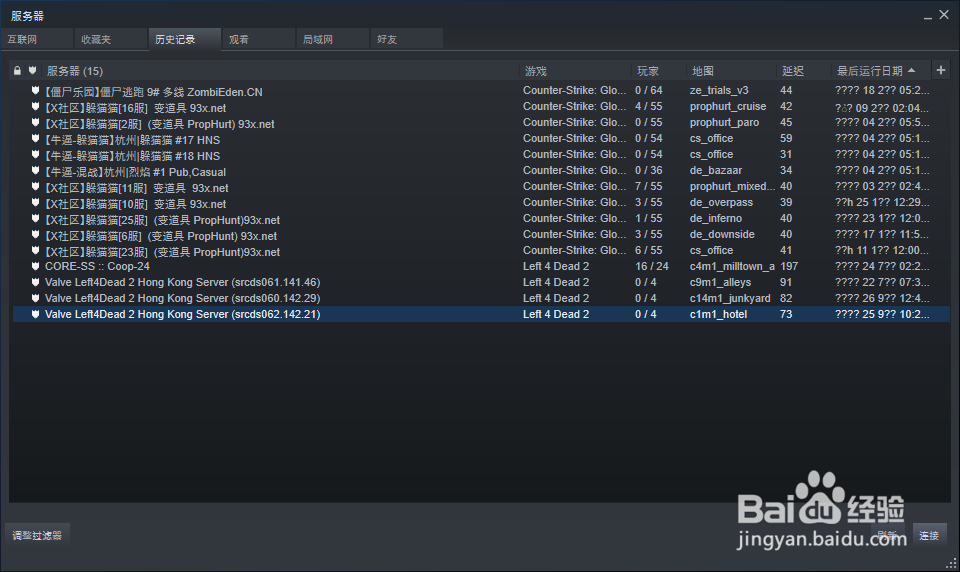Click the 连接 button
960x572 pixels.
point(929,535)
